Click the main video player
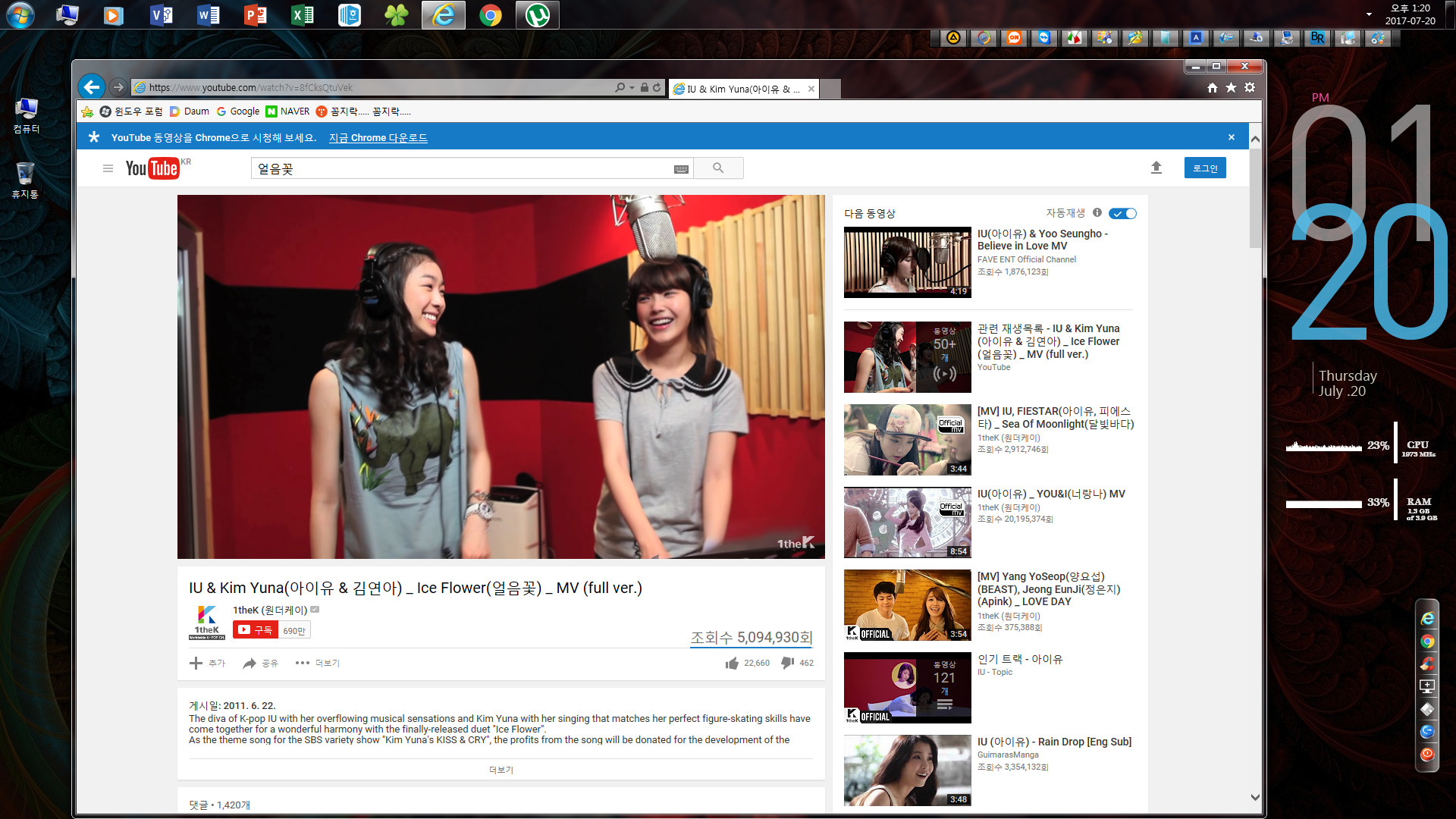This screenshot has height=819, width=1456. click(501, 377)
